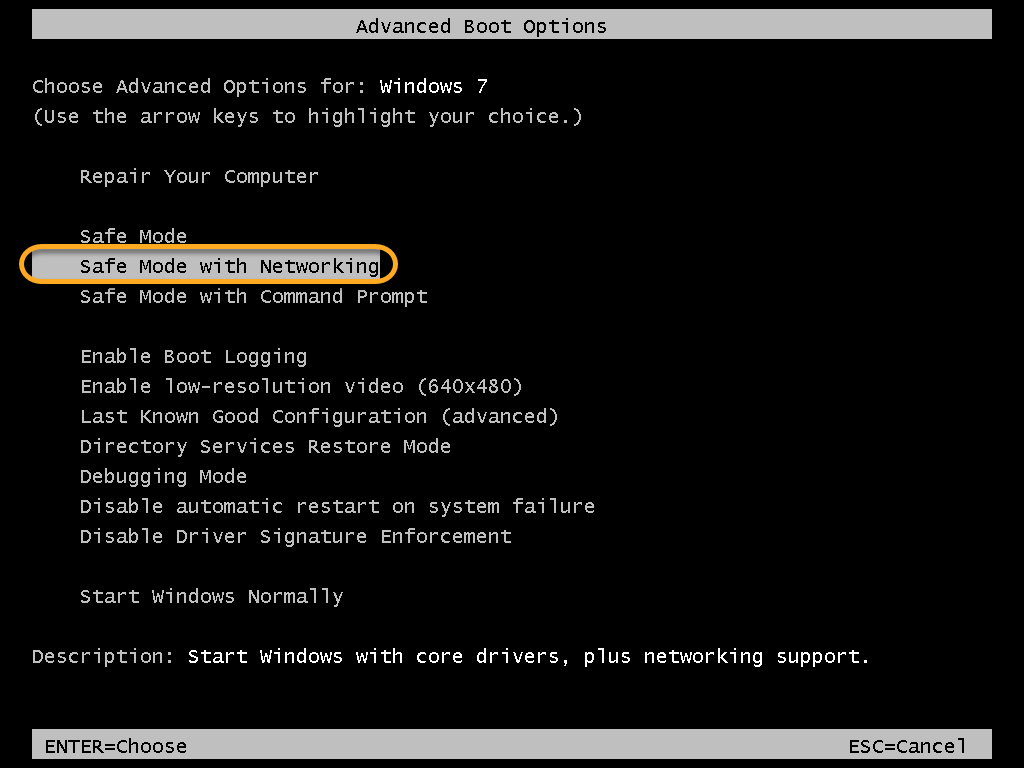Select Enable low-resolution video (640x480)

[301, 387]
